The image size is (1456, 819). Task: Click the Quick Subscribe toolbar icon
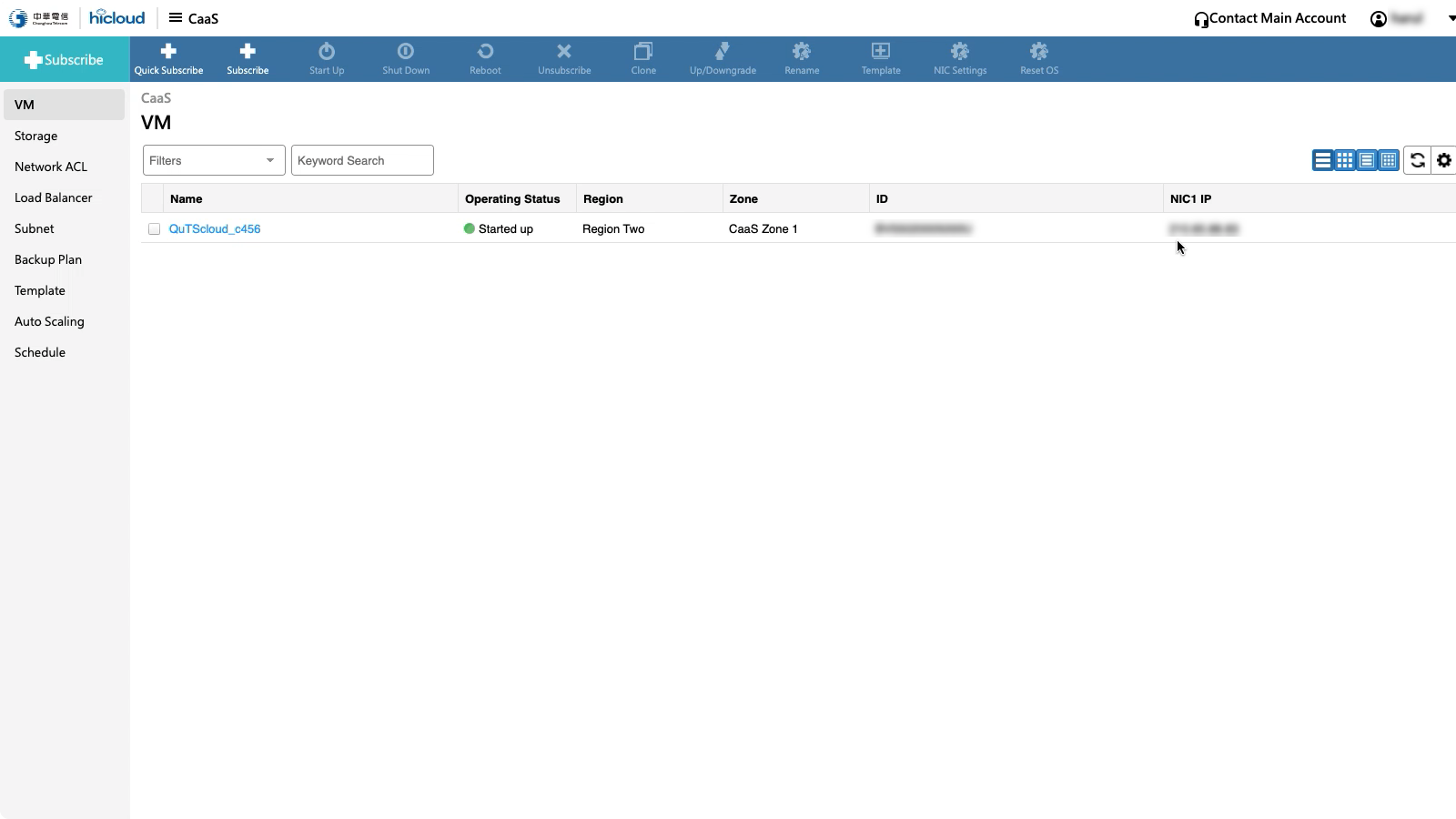pos(168,52)
